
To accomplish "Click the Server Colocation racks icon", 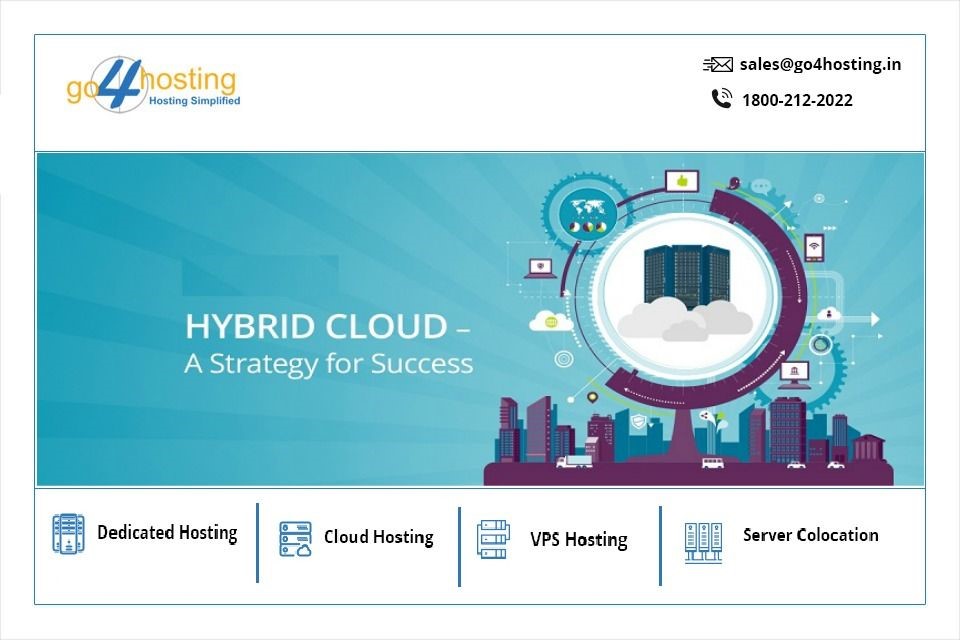I will [703, 543].
